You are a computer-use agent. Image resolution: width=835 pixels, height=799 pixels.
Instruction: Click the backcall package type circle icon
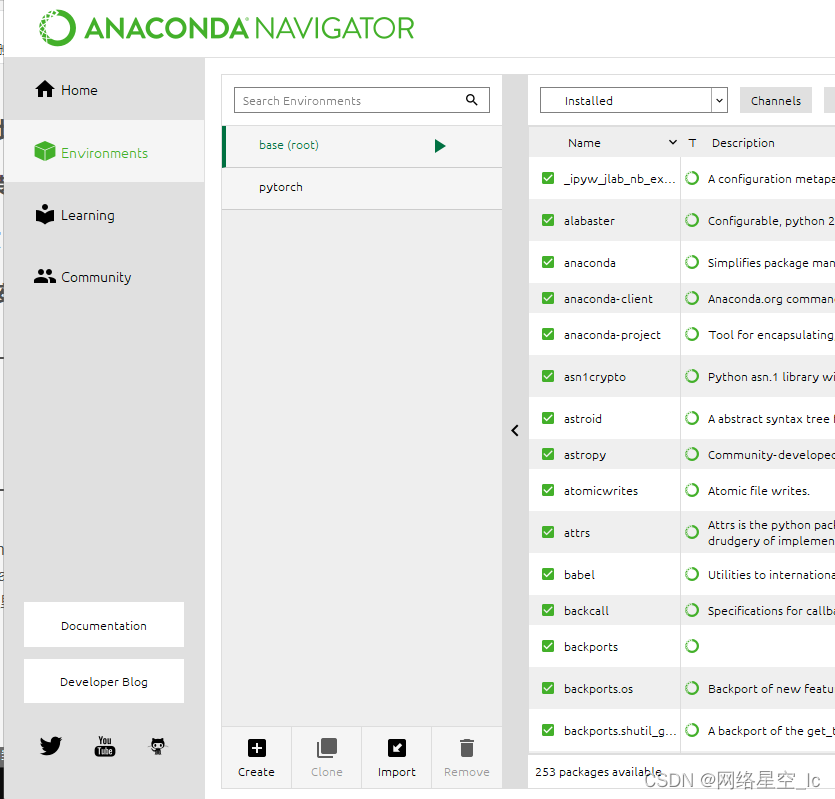[x=692, y=610]
